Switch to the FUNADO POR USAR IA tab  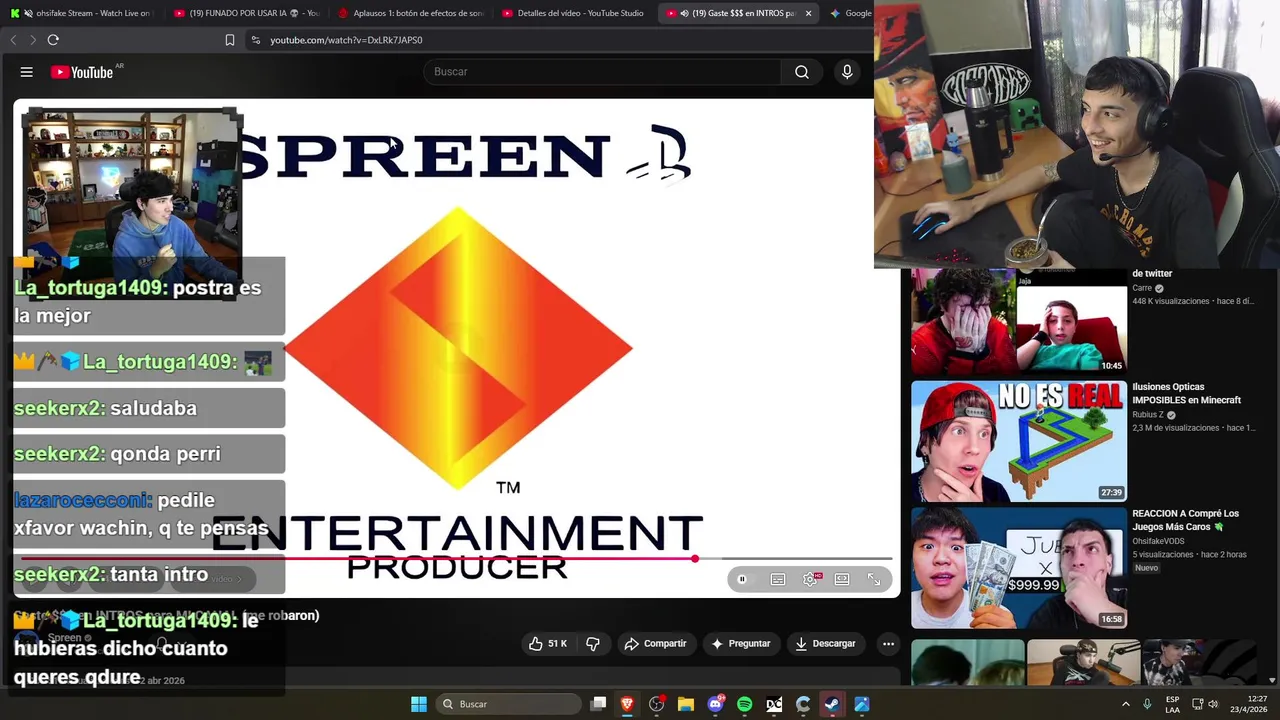[245, 13]
